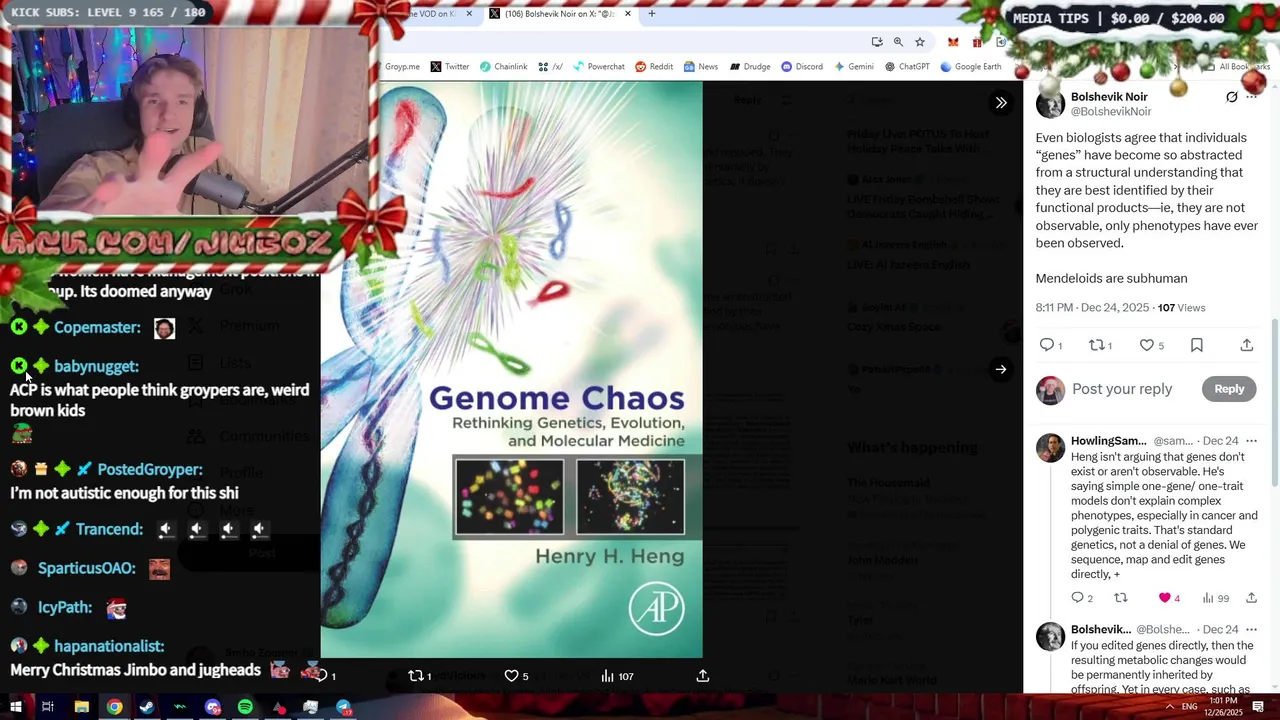Open the Chainlink bookmark

point(503,67)
